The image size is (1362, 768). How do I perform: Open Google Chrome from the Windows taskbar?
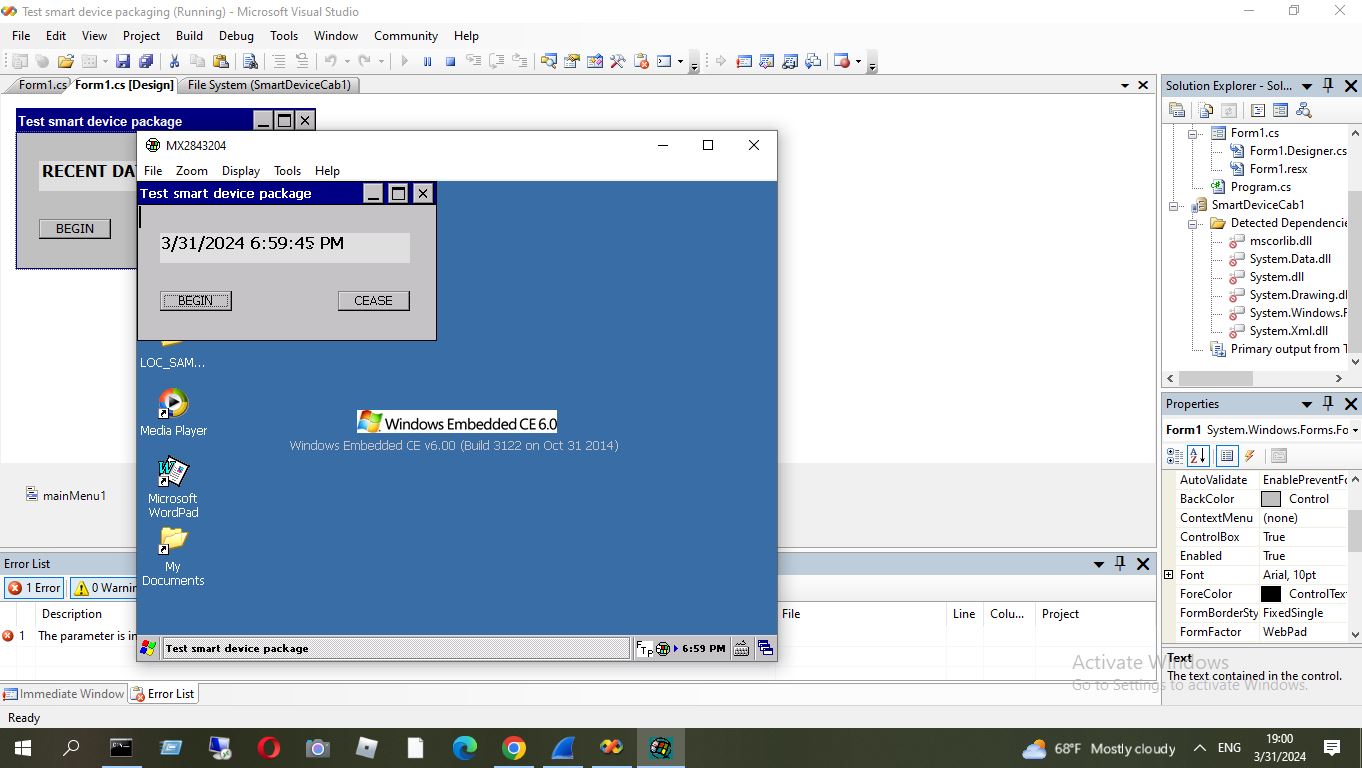coord(513,748)
